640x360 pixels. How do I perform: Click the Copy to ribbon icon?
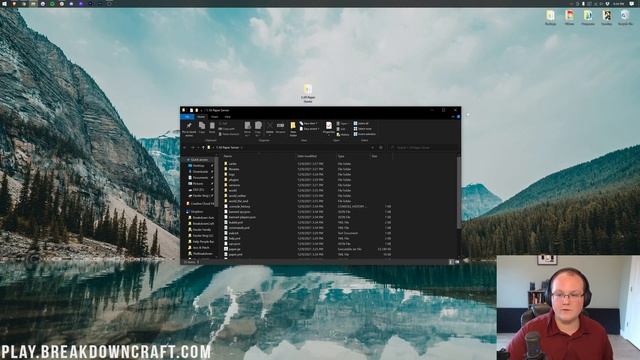click(x=258, y=128)
